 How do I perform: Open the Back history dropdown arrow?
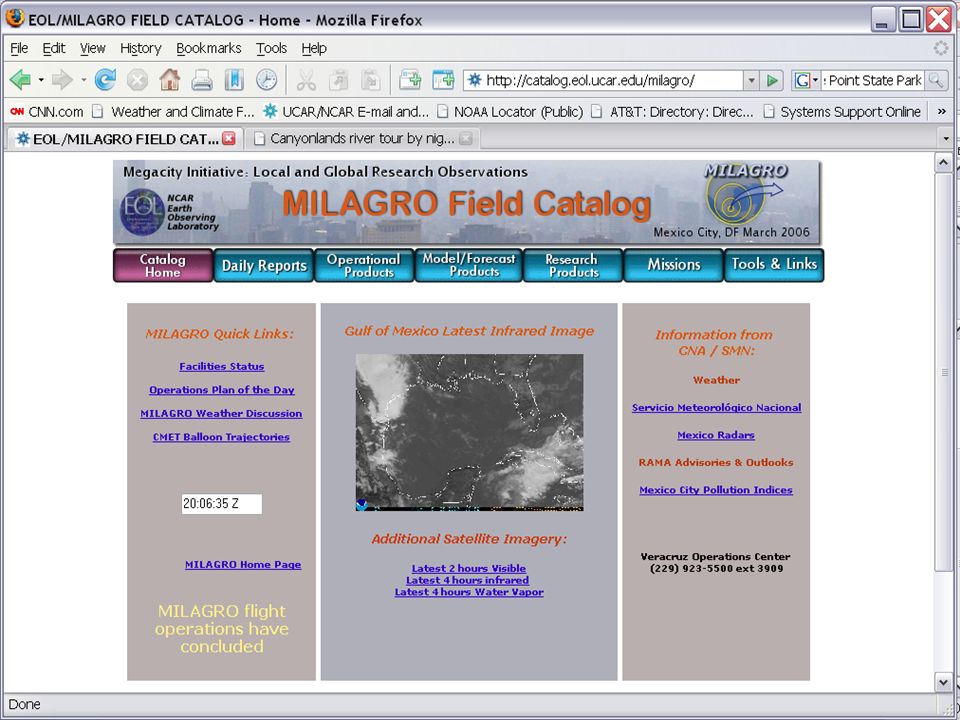coord(41,80)
